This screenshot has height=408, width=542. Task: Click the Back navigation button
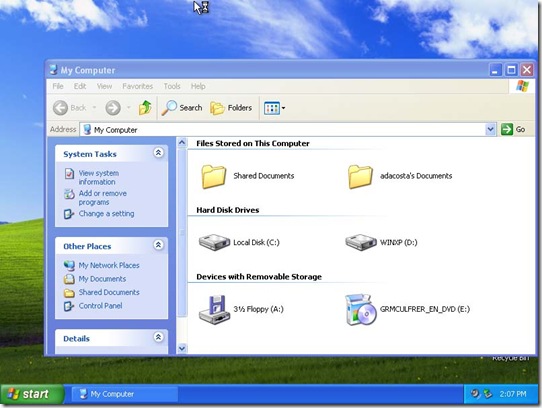tap(69, 108)
